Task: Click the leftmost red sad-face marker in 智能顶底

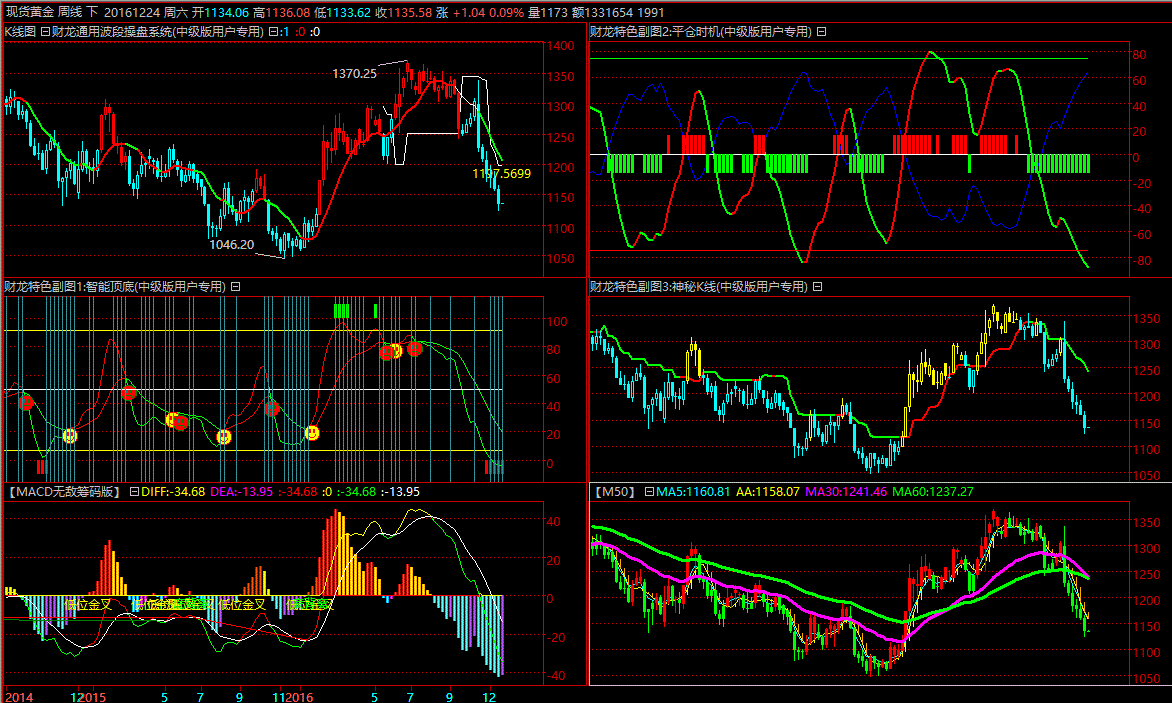Action: click(x=26, y=403)
